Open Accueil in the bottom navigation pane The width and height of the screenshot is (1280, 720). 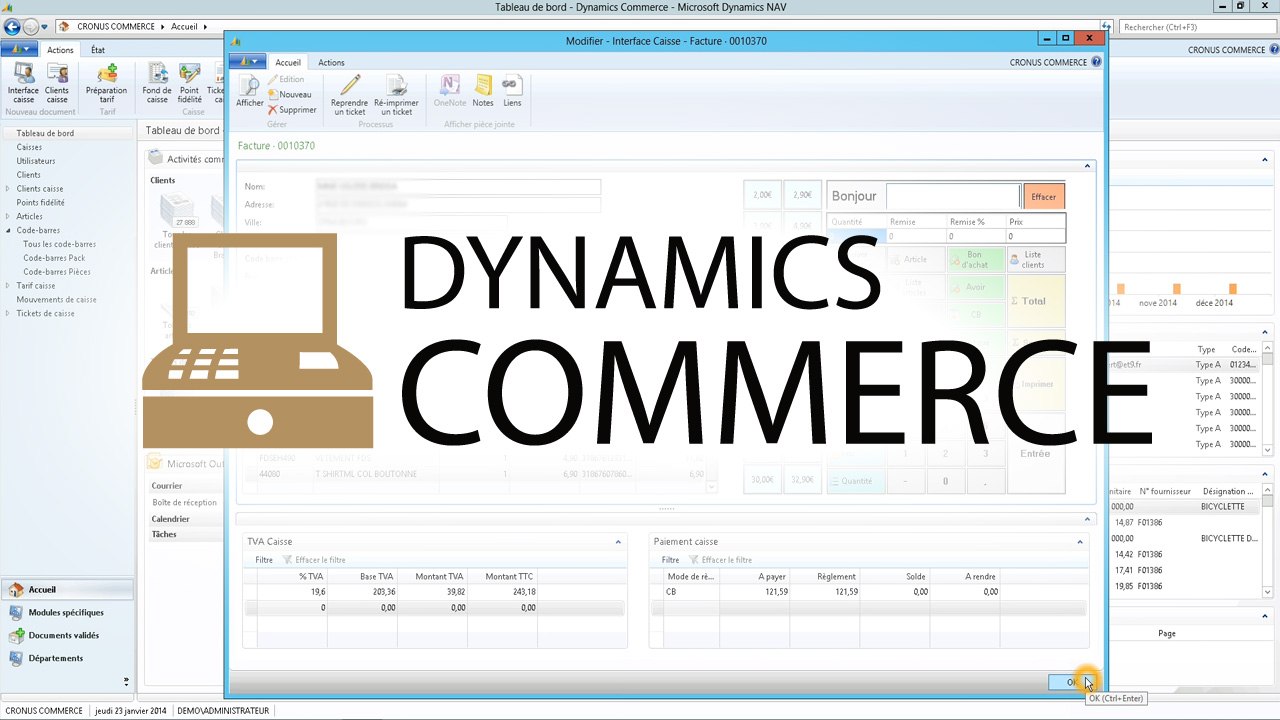[67, 589]
